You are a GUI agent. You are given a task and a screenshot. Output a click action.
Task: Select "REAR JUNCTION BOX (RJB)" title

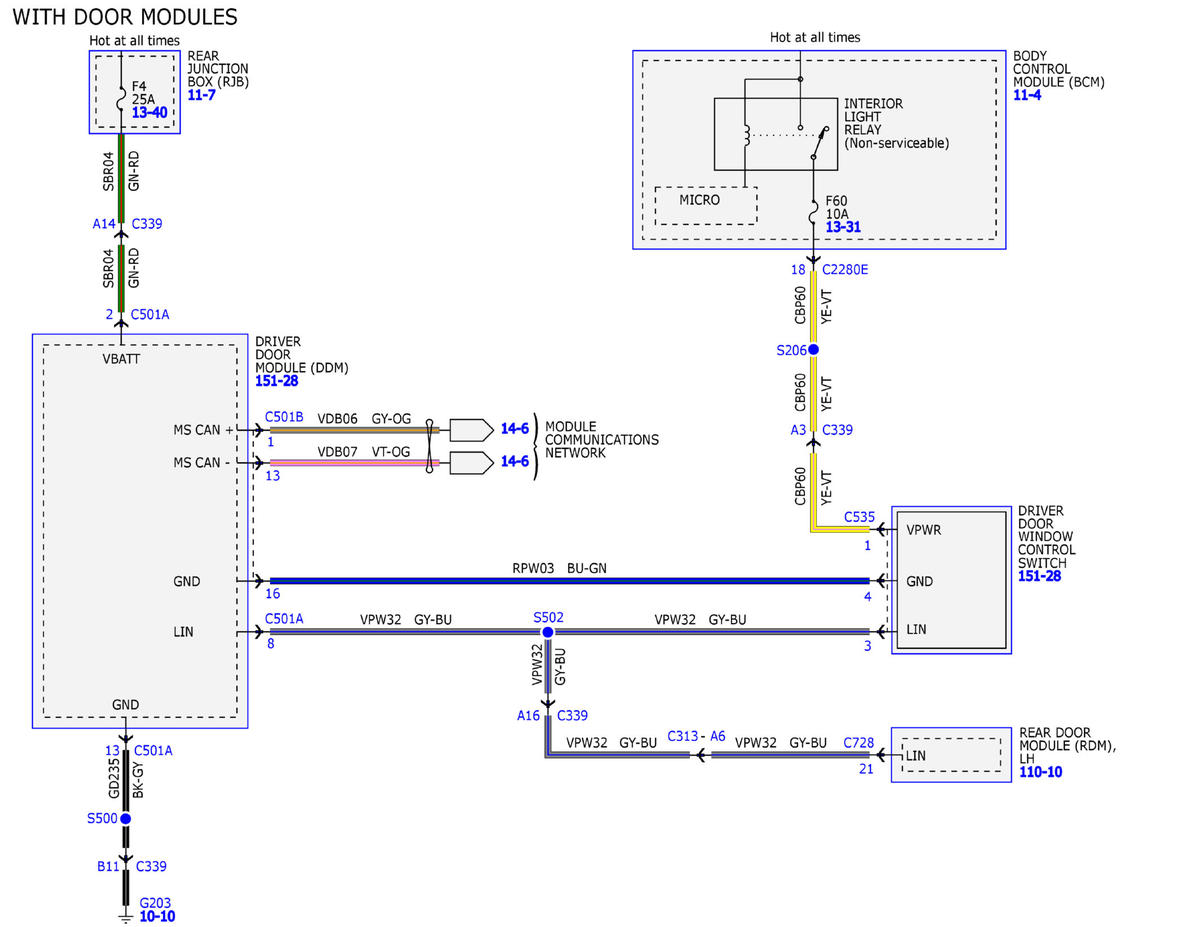(x=218, y=69)
